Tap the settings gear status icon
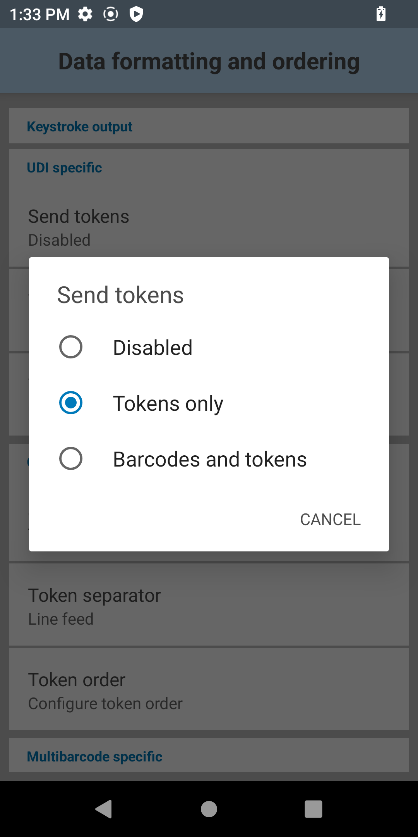The width and height of the screenshot is (418, 837). pos(85,14)
